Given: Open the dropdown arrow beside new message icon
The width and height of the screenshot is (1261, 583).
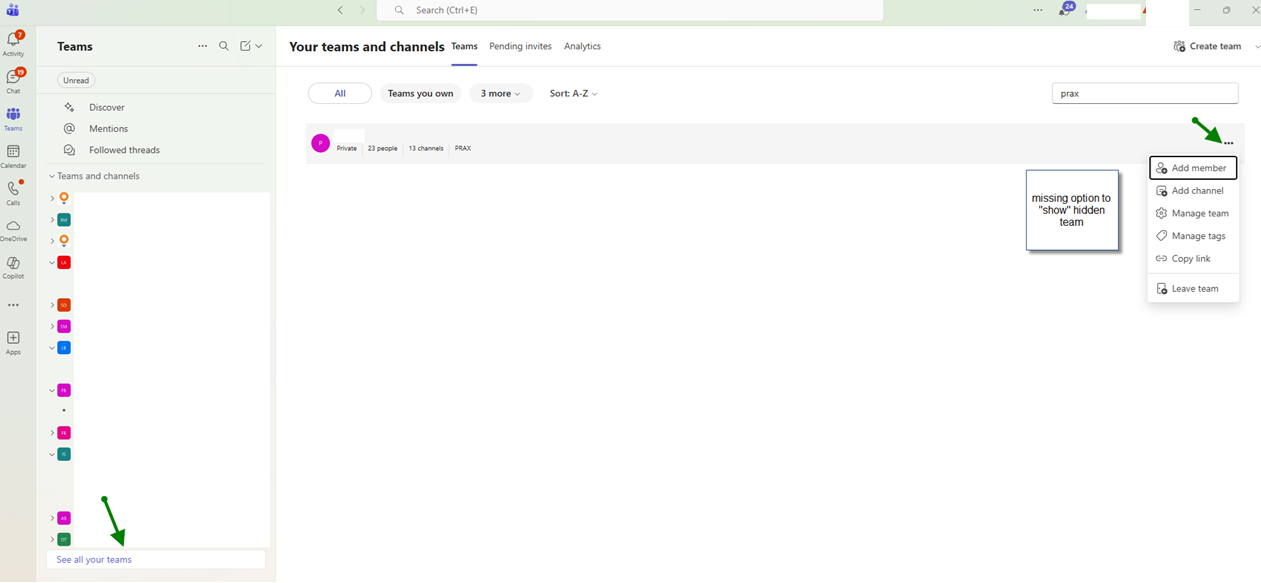Looking at the screenshot, I should click(x=259, y=46).
